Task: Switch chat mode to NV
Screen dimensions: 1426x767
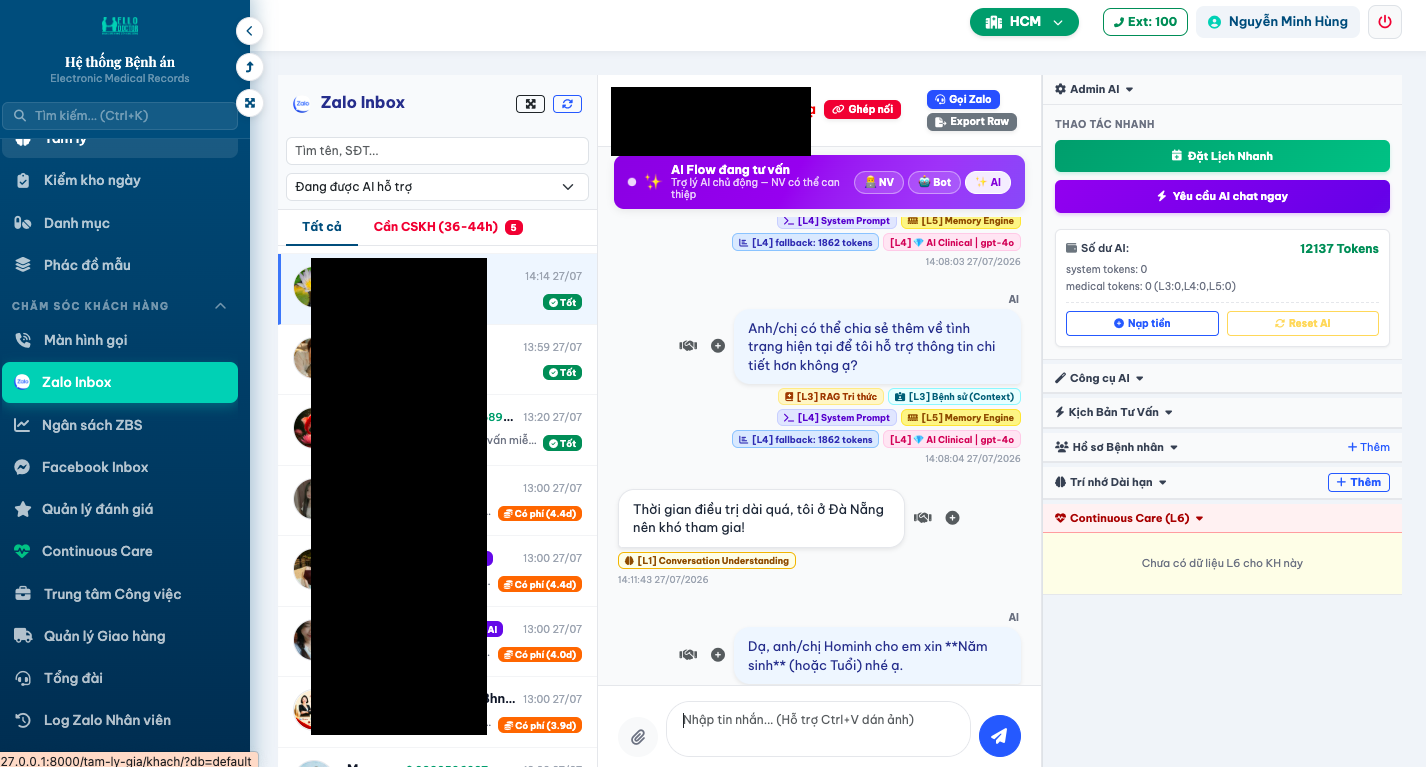Action: [879, 182]
